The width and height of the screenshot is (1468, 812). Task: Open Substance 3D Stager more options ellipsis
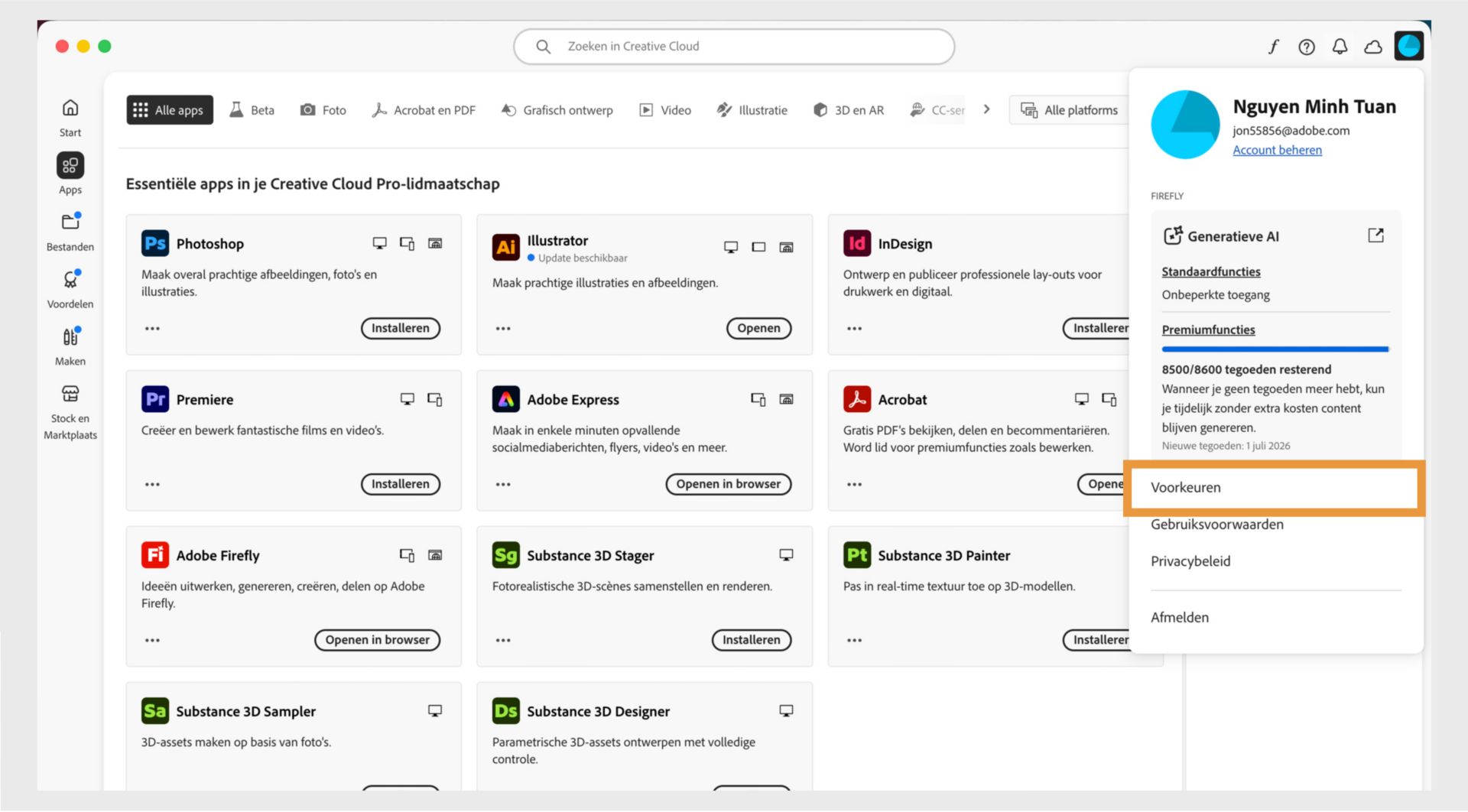click(x=503, y=641)
